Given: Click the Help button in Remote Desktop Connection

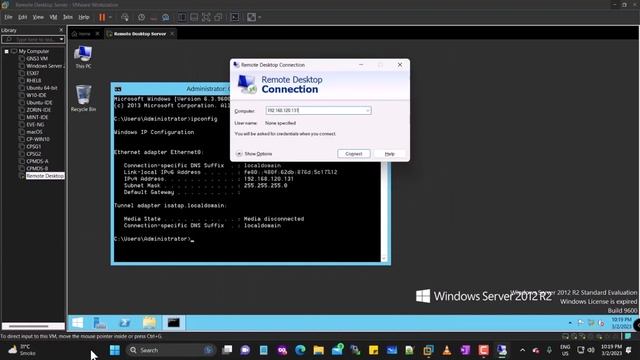Looking at the screenshot, I should [390, 154].
